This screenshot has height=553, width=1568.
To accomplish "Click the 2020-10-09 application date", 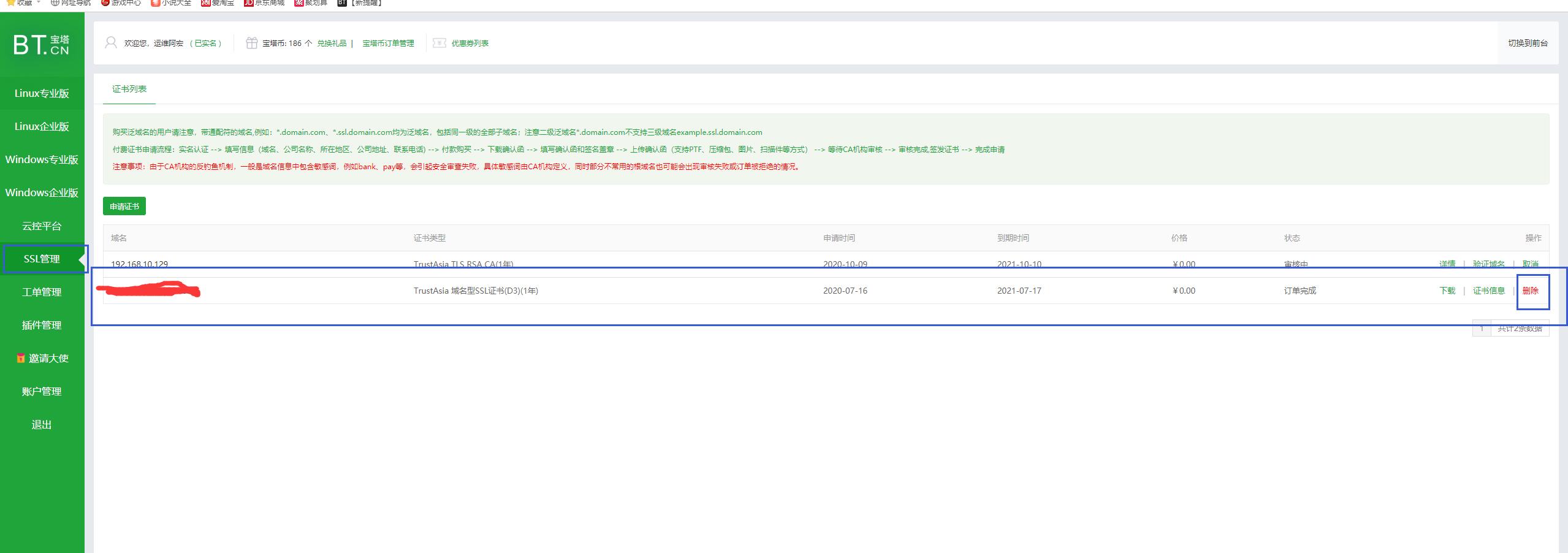I will tap(845, 264).
